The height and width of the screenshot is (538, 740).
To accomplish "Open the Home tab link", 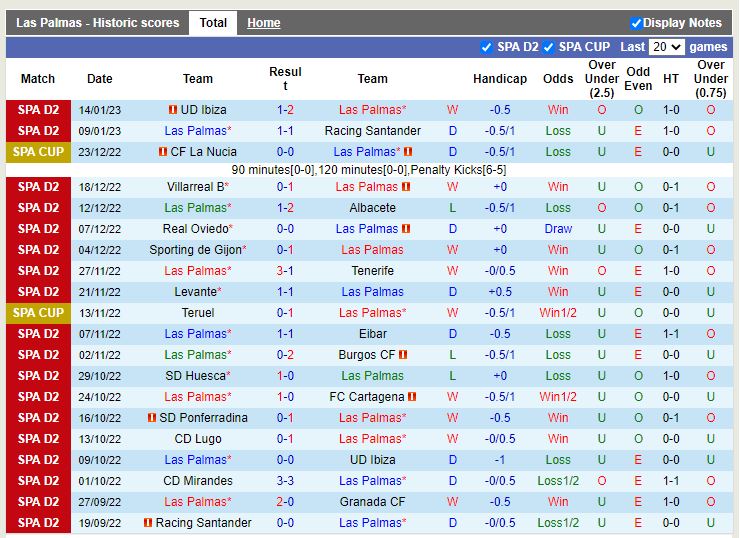I will [x=263, y=23].
